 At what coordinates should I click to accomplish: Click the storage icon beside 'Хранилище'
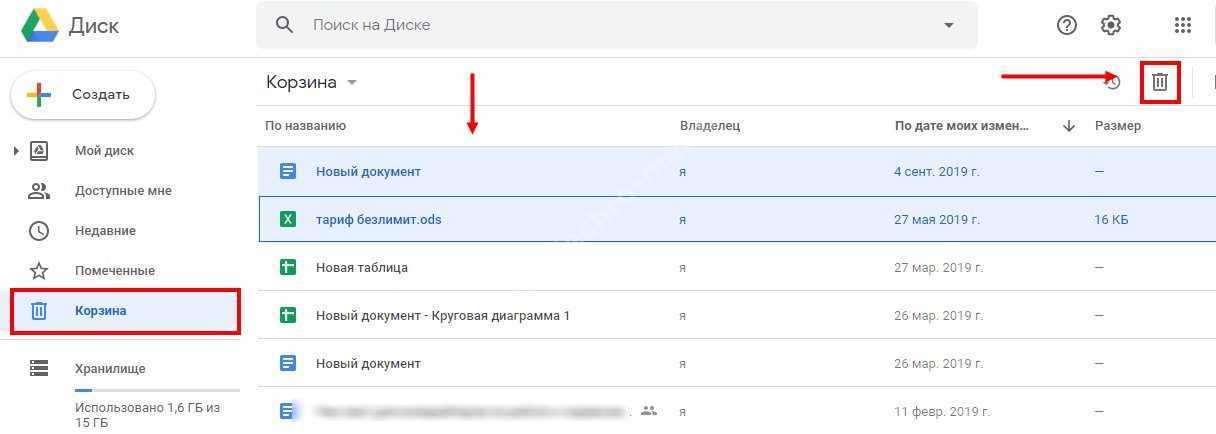(39, 369)
